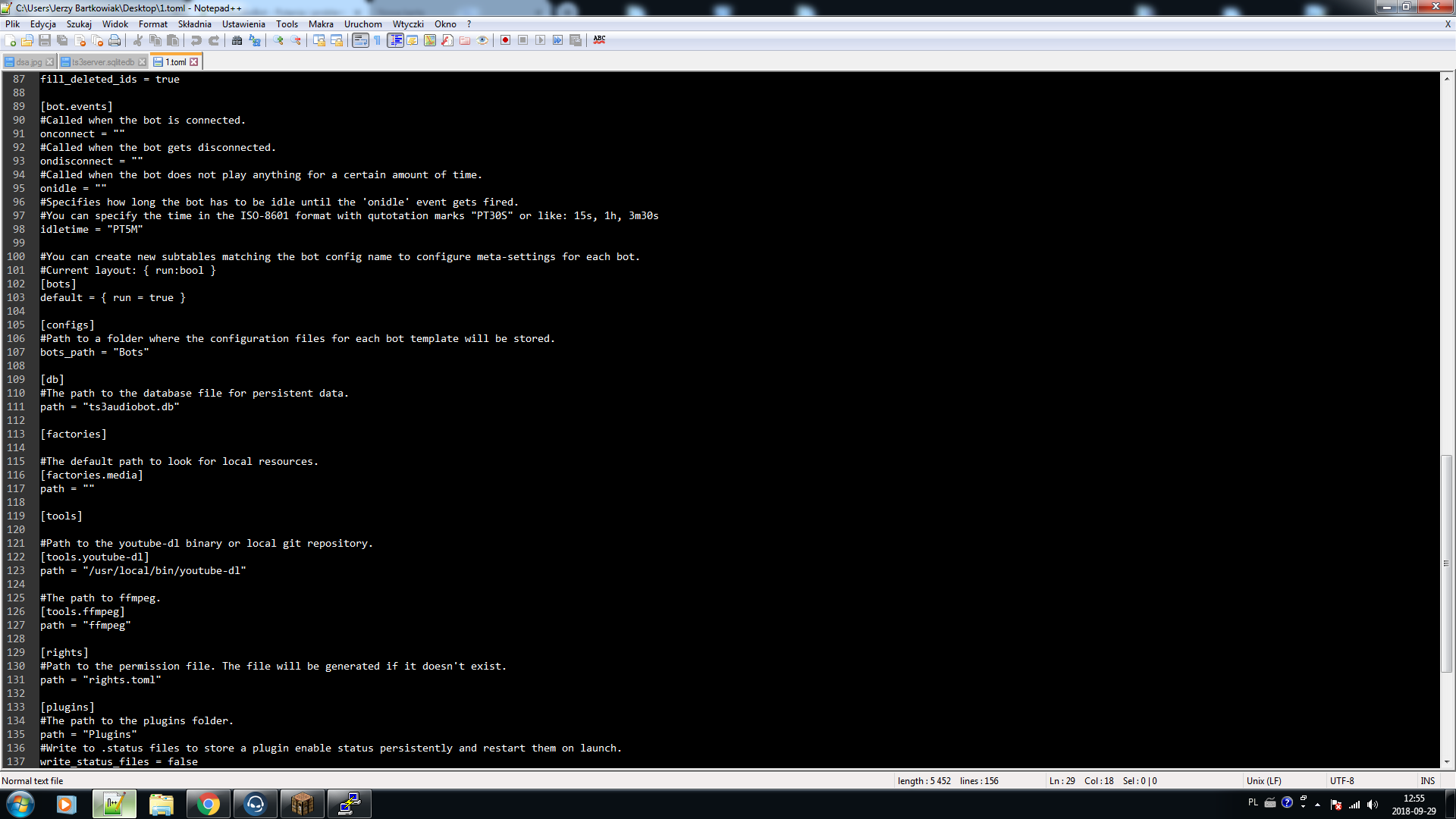The width and height of the screenshot is (1456, 819).
Task: Open the Składnia menu
Action: pyautogui.click(x=194, y=24)
